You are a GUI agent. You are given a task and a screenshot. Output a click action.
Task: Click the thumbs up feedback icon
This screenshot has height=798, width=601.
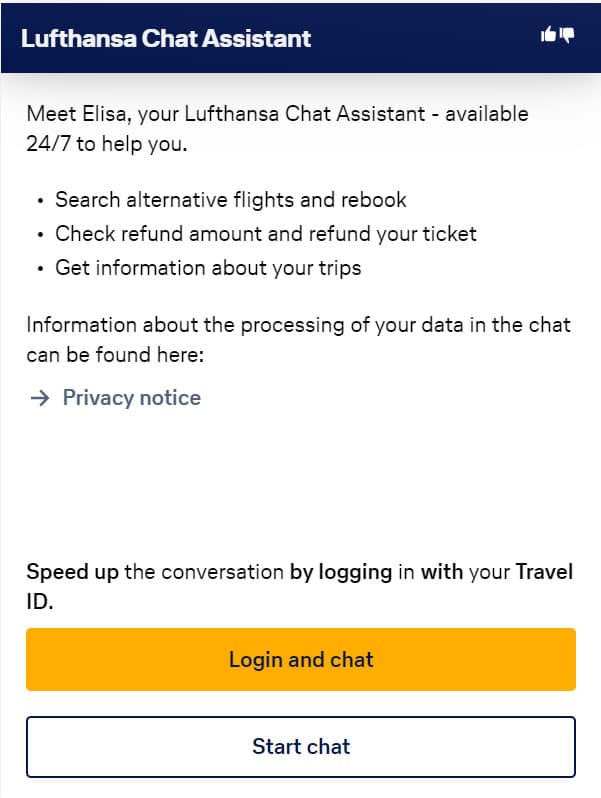548,35
